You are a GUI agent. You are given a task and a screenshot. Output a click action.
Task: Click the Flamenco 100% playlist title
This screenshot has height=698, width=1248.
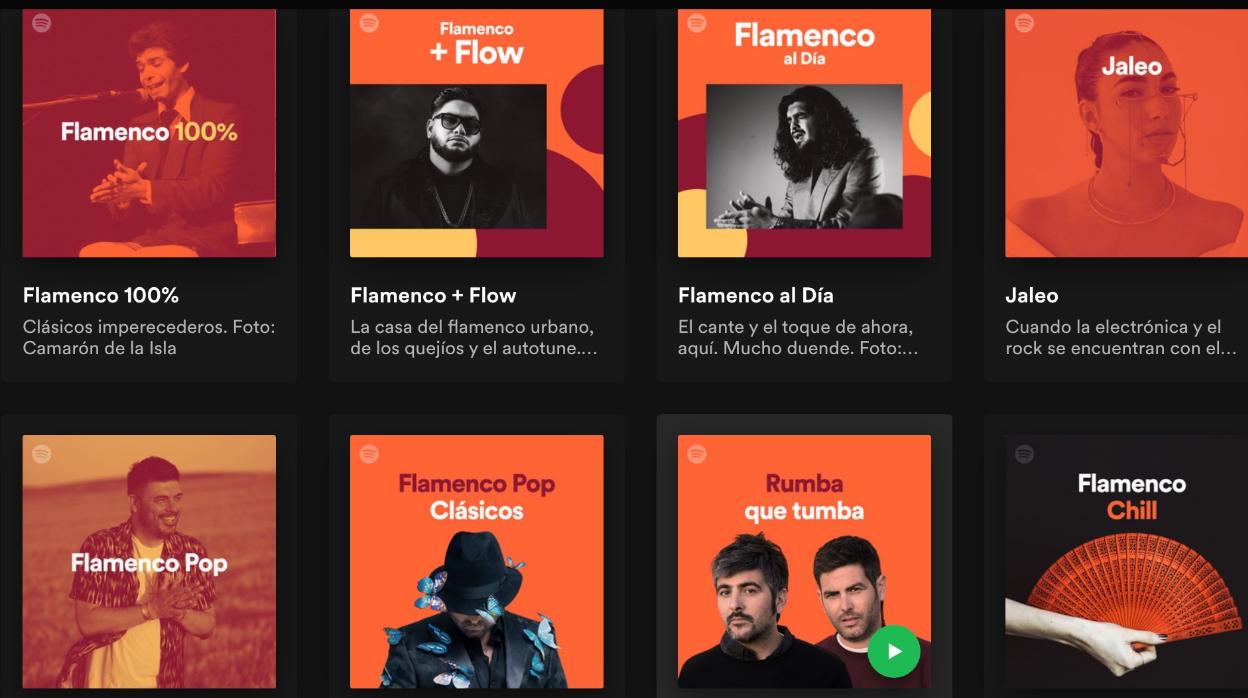click(x=101, y=295)
